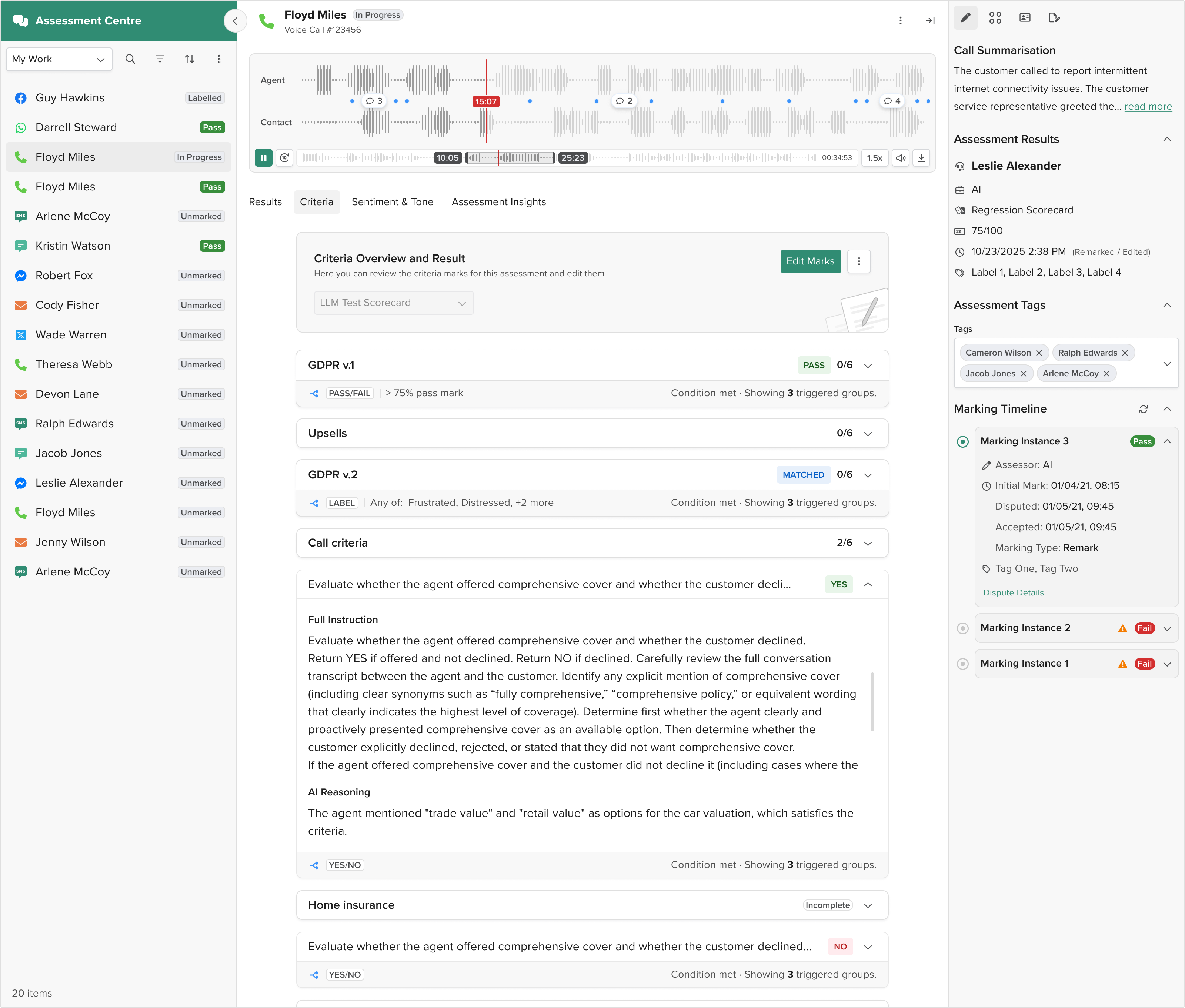Expand the GDPR v.1 criteria group
The image size is (1185, 1008).
868,366
